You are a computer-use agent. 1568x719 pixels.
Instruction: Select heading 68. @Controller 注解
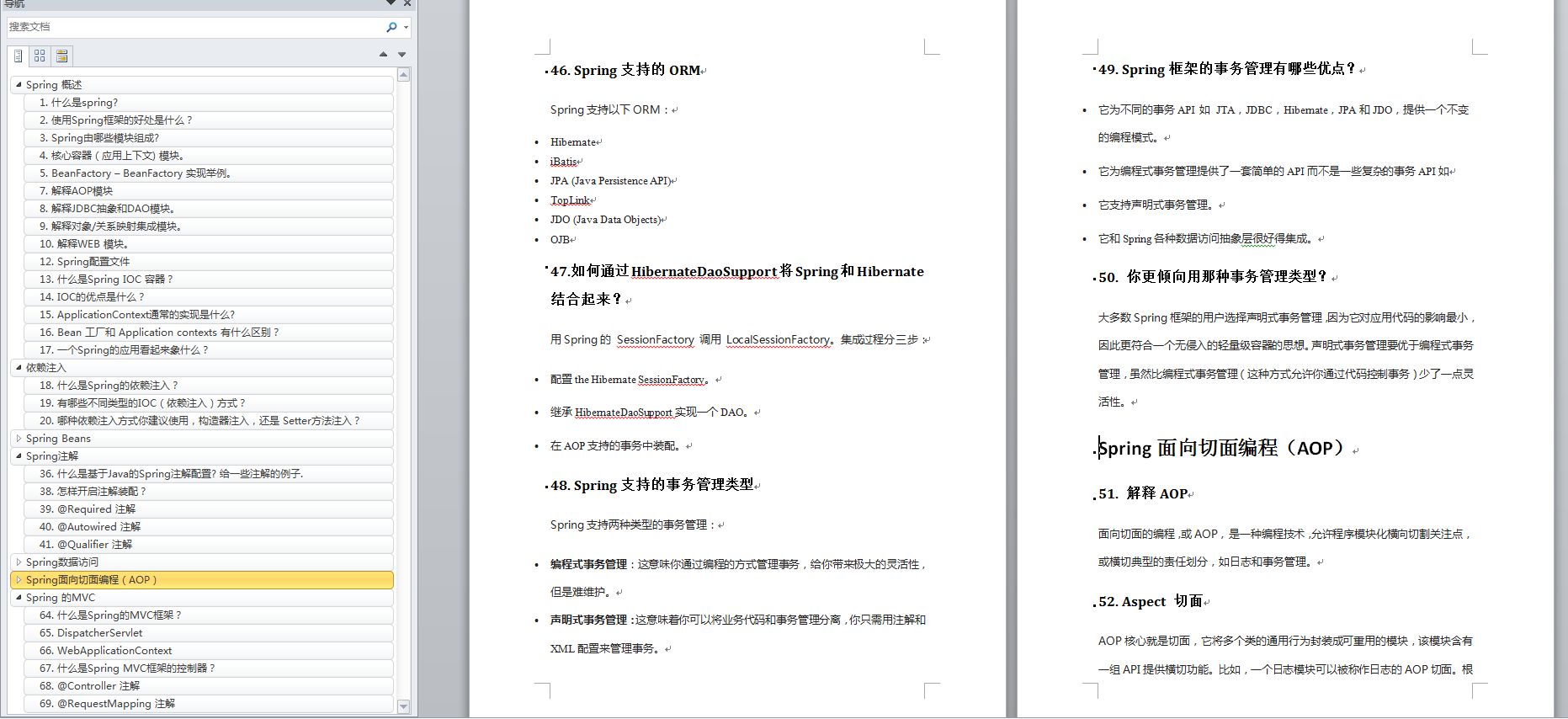208,686
